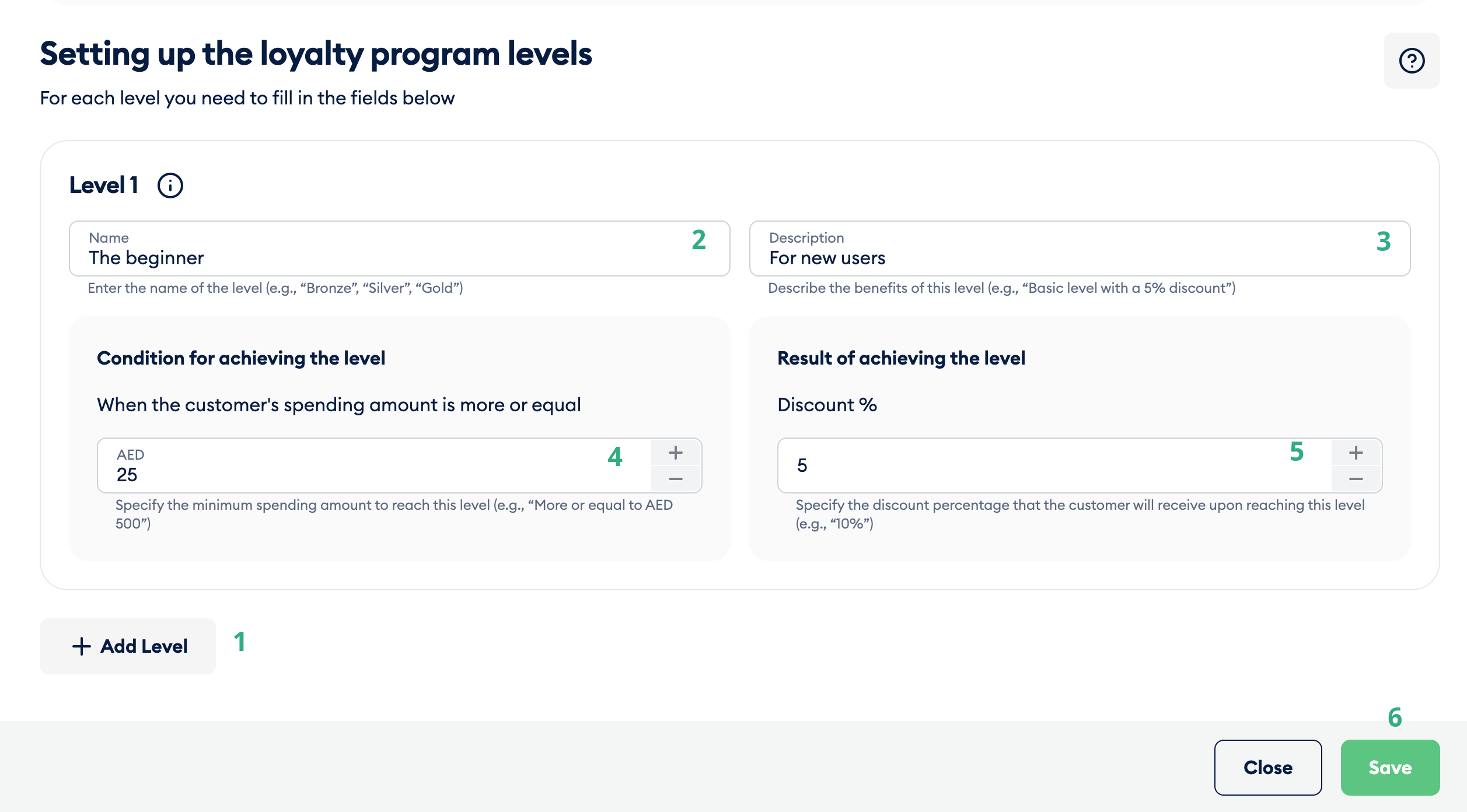
Task: Click the Condition for achieving the level heading
Action: click(x=241, y=358)
